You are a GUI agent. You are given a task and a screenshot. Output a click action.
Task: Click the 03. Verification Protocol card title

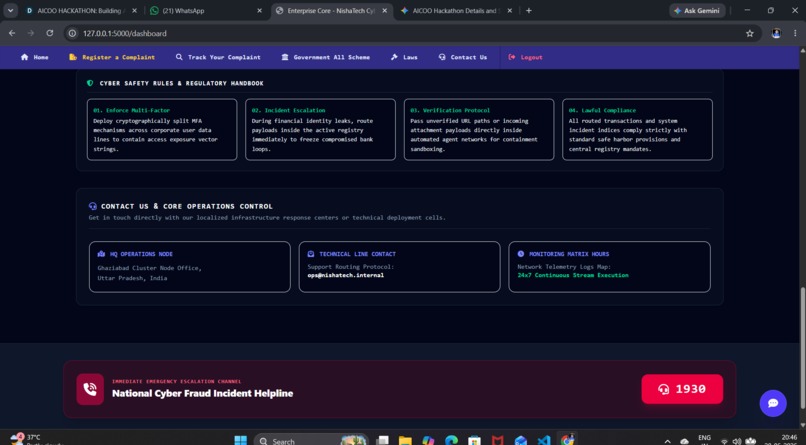(x=450, y=110)
